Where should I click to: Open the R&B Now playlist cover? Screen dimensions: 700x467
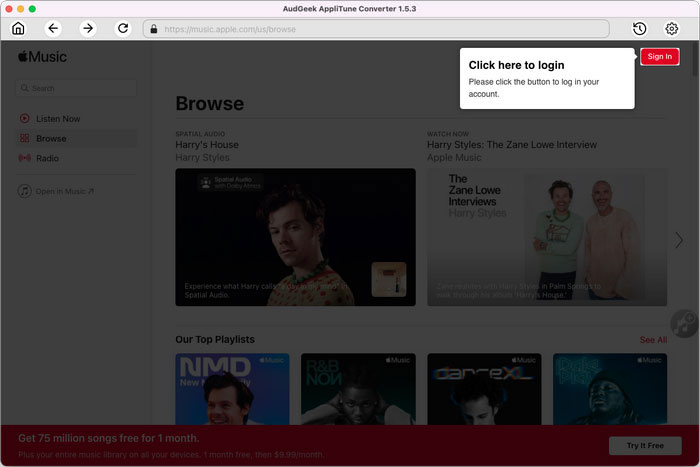358,389
